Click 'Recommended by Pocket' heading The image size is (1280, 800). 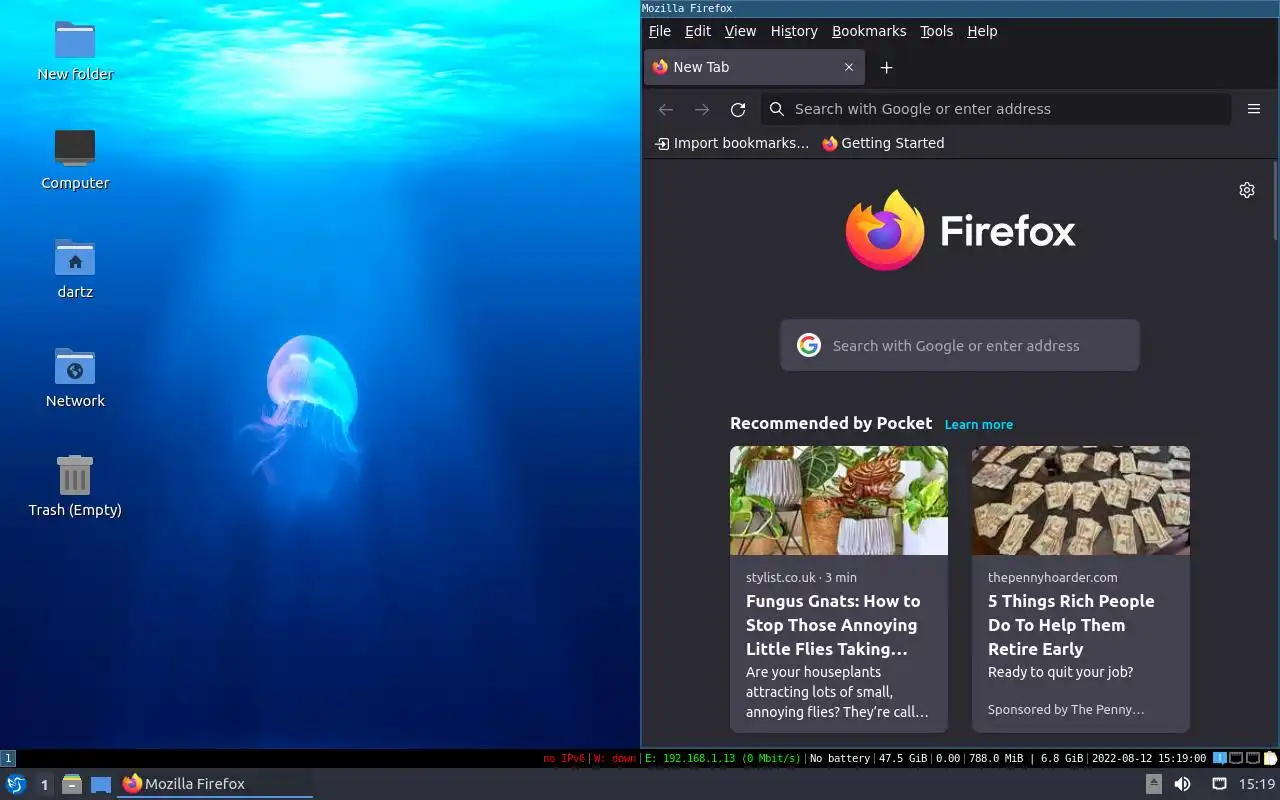(831, 423)
